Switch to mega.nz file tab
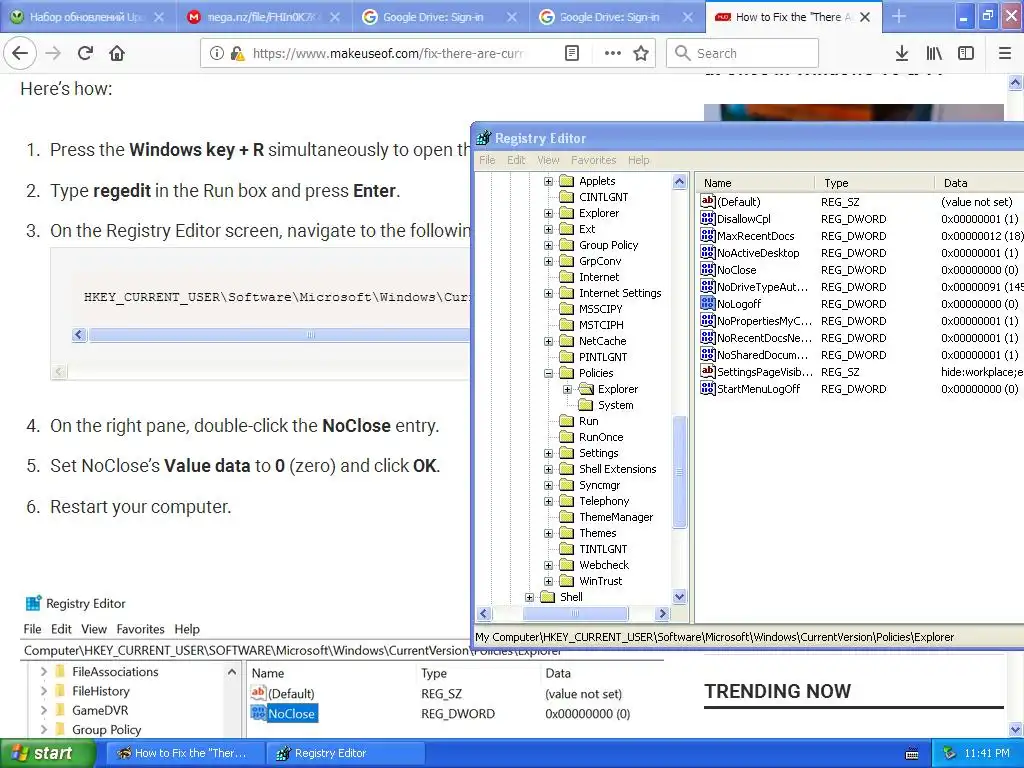Image resolution: width=1024 pixels, height=768 pixels. pos(264,17)
